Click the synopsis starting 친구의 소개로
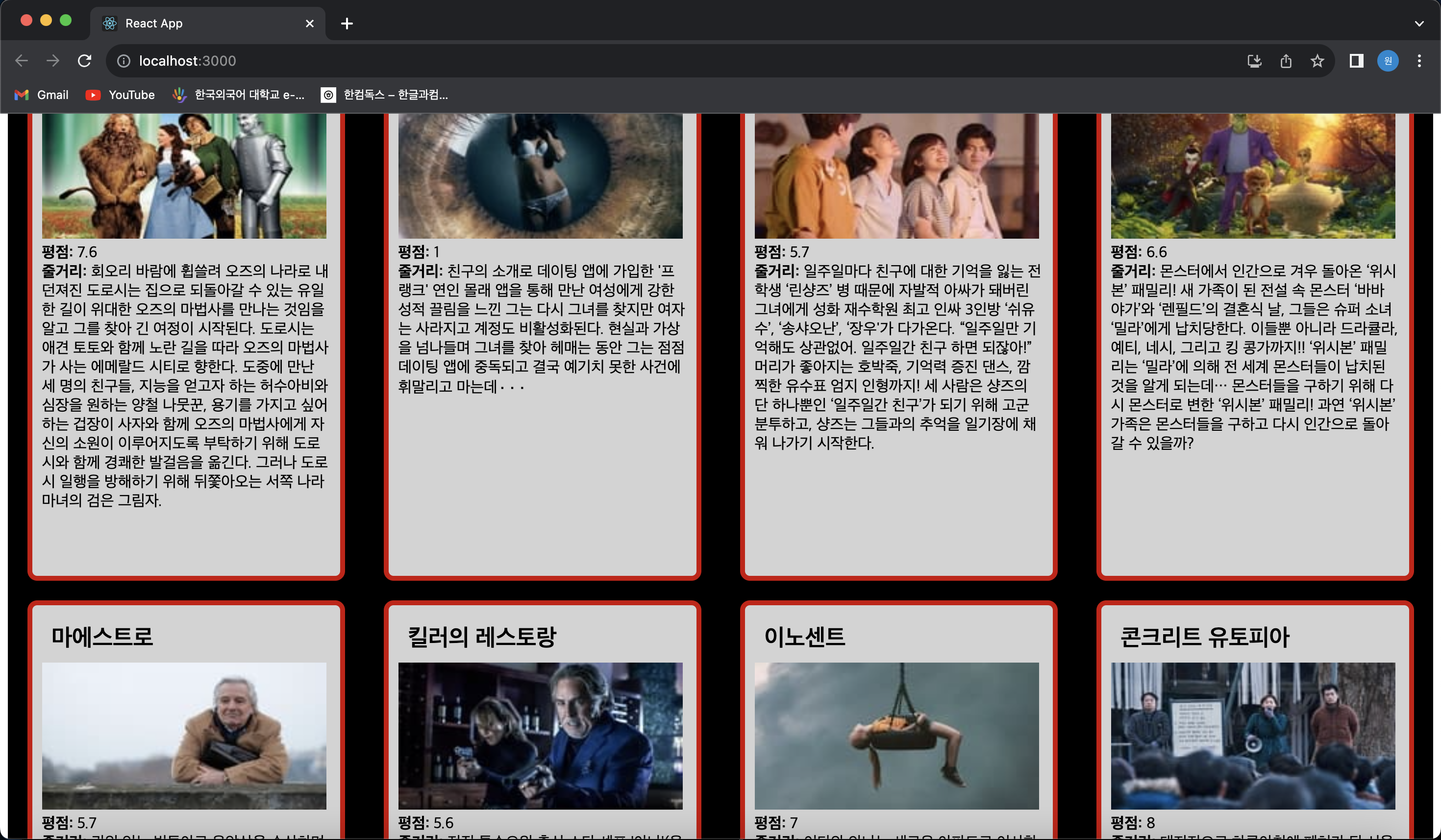1441x840 pixels. (x=541, y=328)
